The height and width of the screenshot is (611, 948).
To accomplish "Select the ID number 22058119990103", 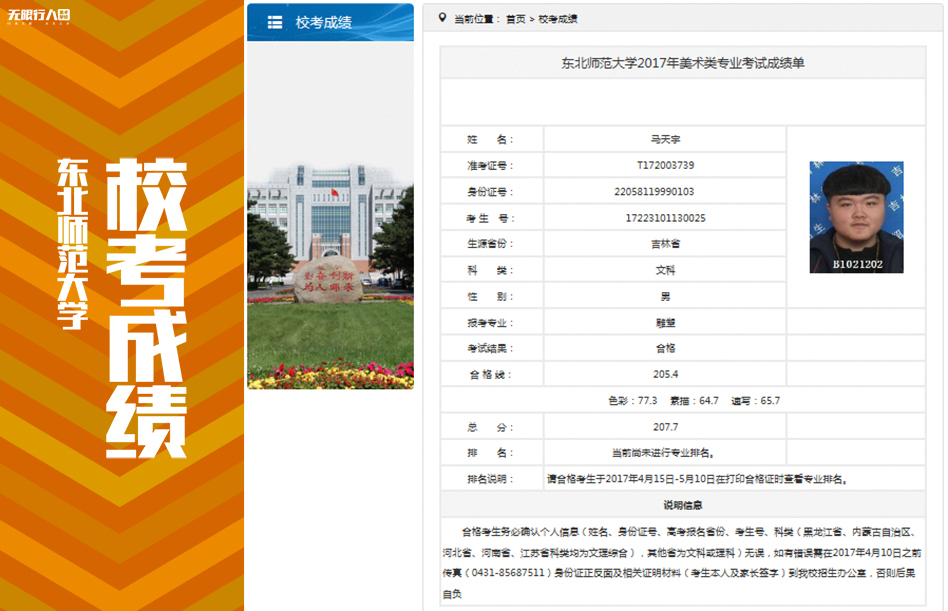I will 654,192.
